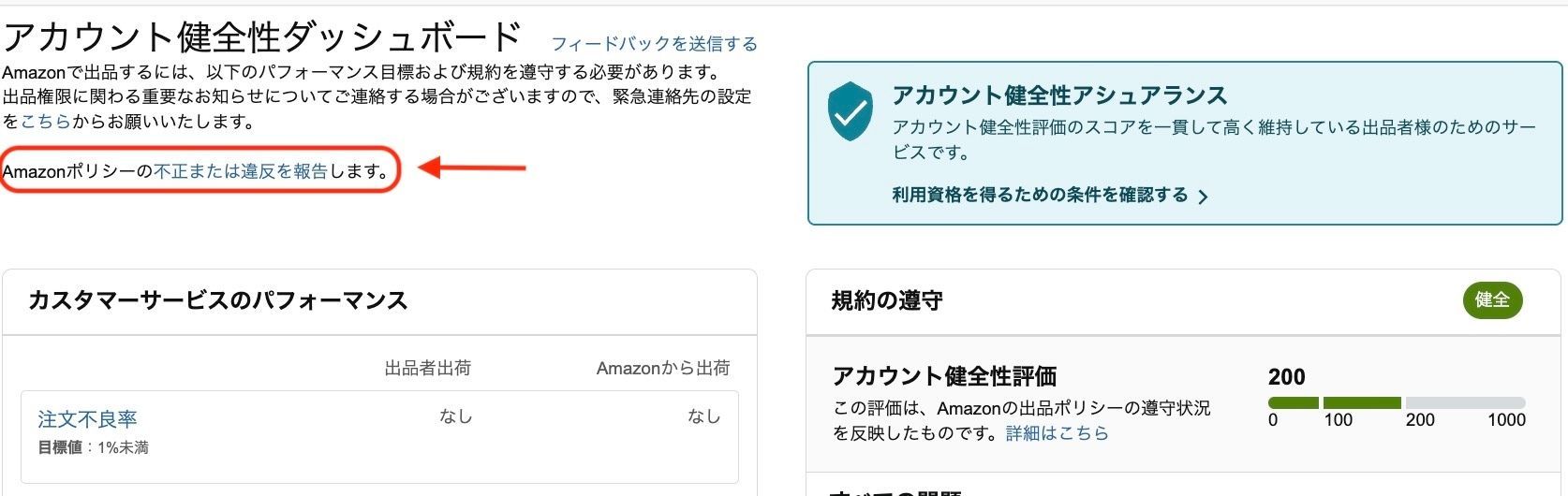The image size is (1568, 496).
Task: Open the フィードバックを送信する link
Action: tap(654, 44)
